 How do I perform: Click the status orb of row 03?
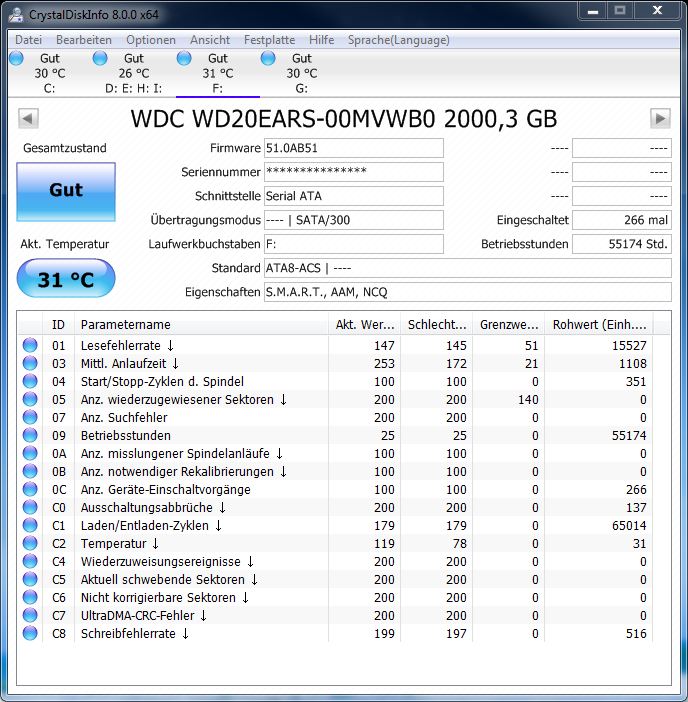30,363
